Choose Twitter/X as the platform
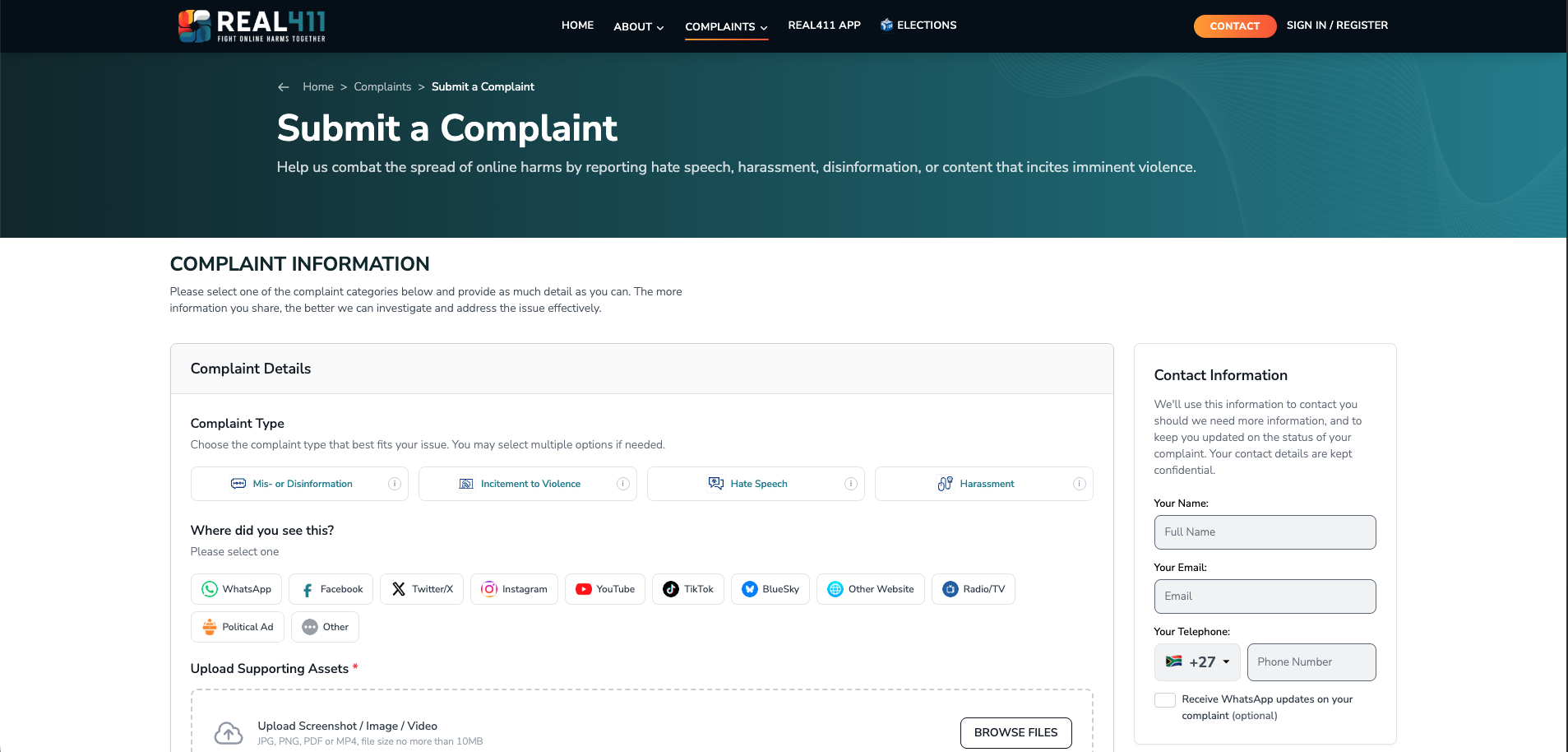Screen dimensions: 1568x752 click(x=422, y=589)
